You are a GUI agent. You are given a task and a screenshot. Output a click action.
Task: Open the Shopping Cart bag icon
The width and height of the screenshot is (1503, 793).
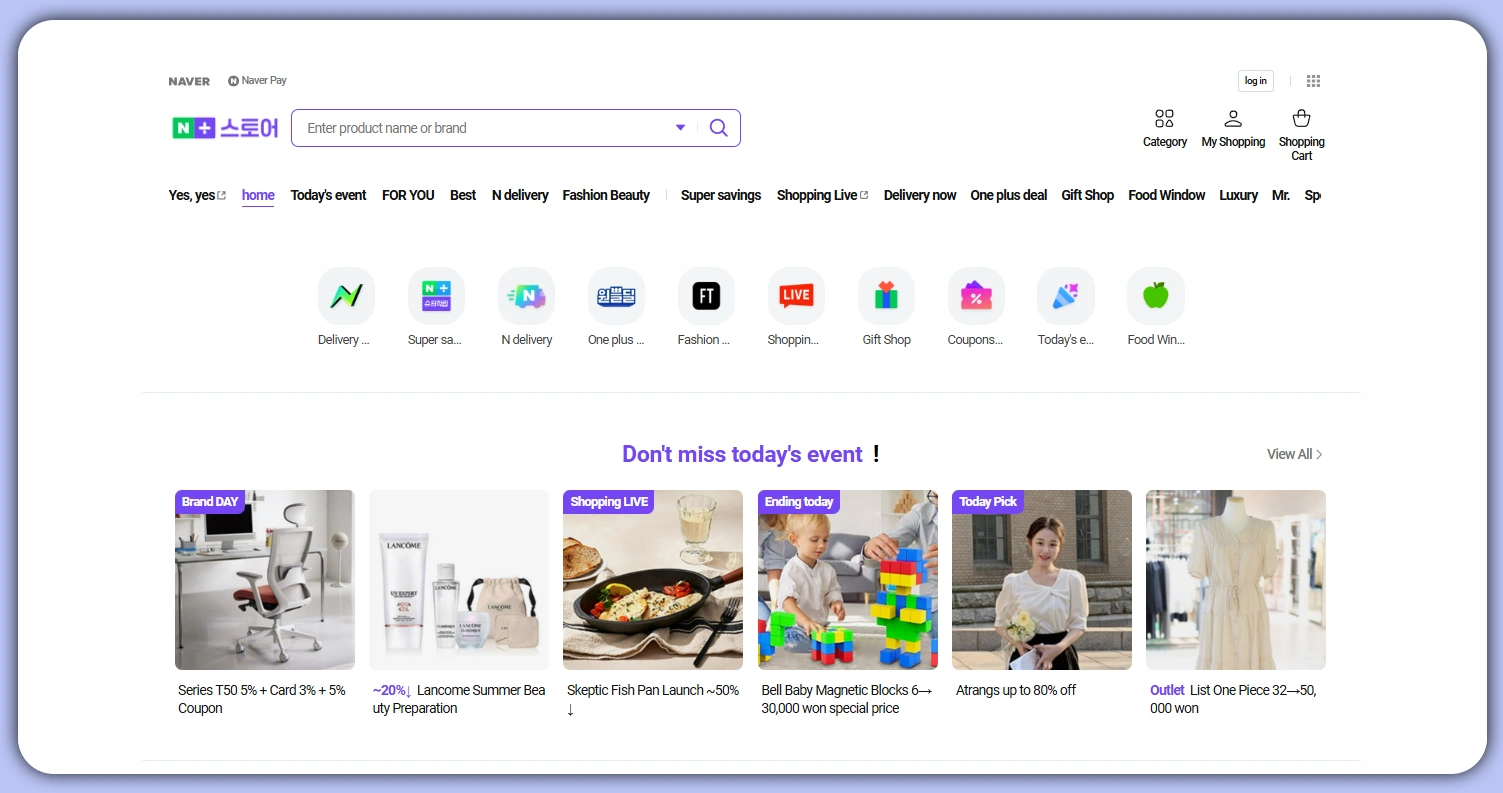1301,118
